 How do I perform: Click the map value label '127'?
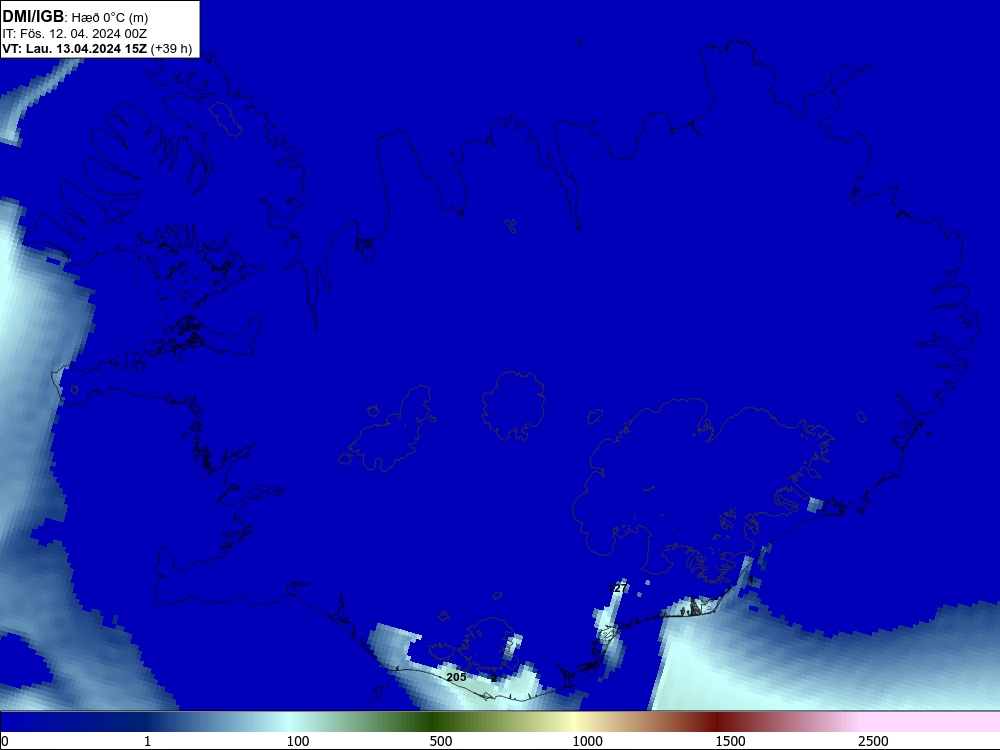[x=617, y=588]
